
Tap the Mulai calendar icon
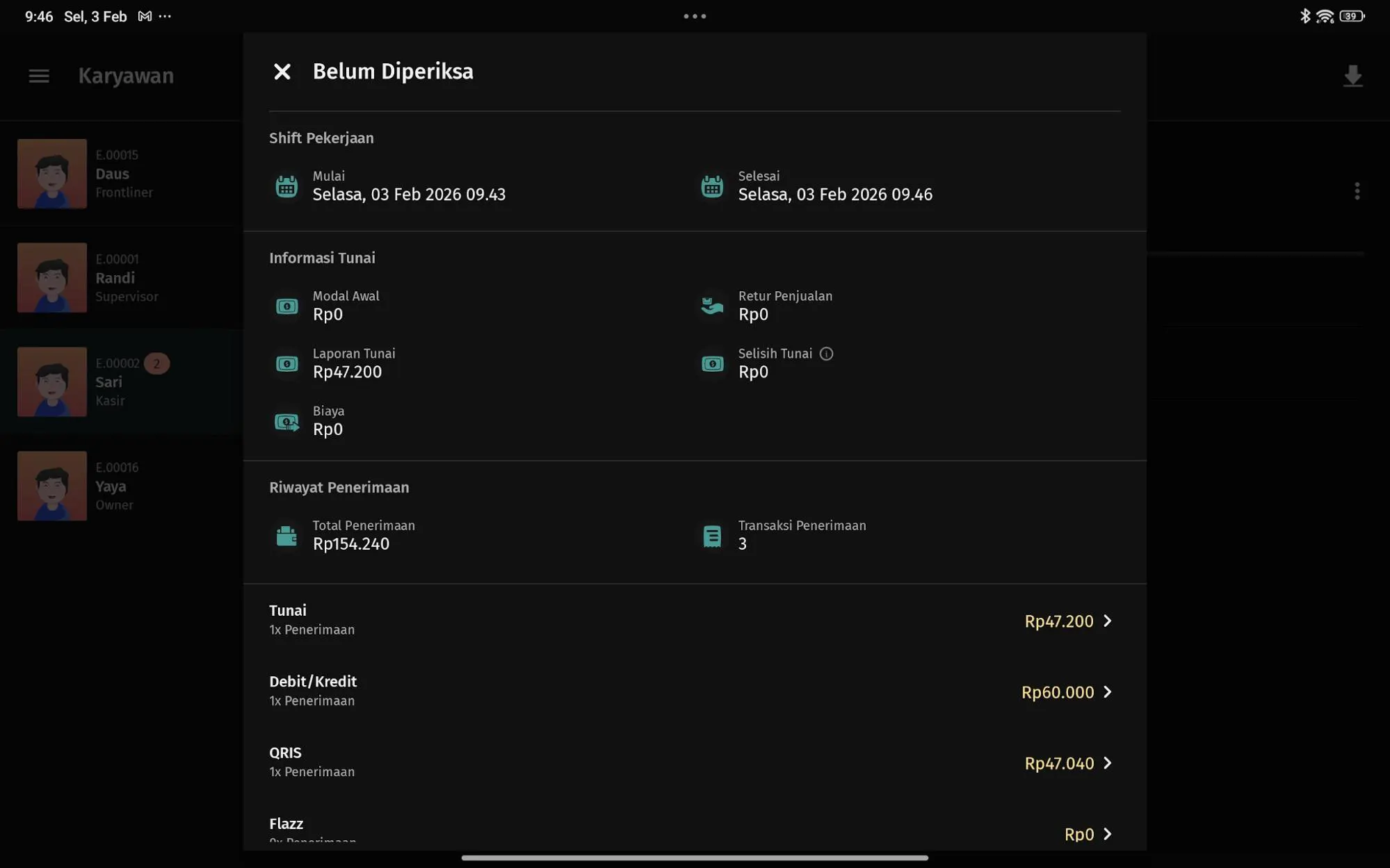[286, 186]
